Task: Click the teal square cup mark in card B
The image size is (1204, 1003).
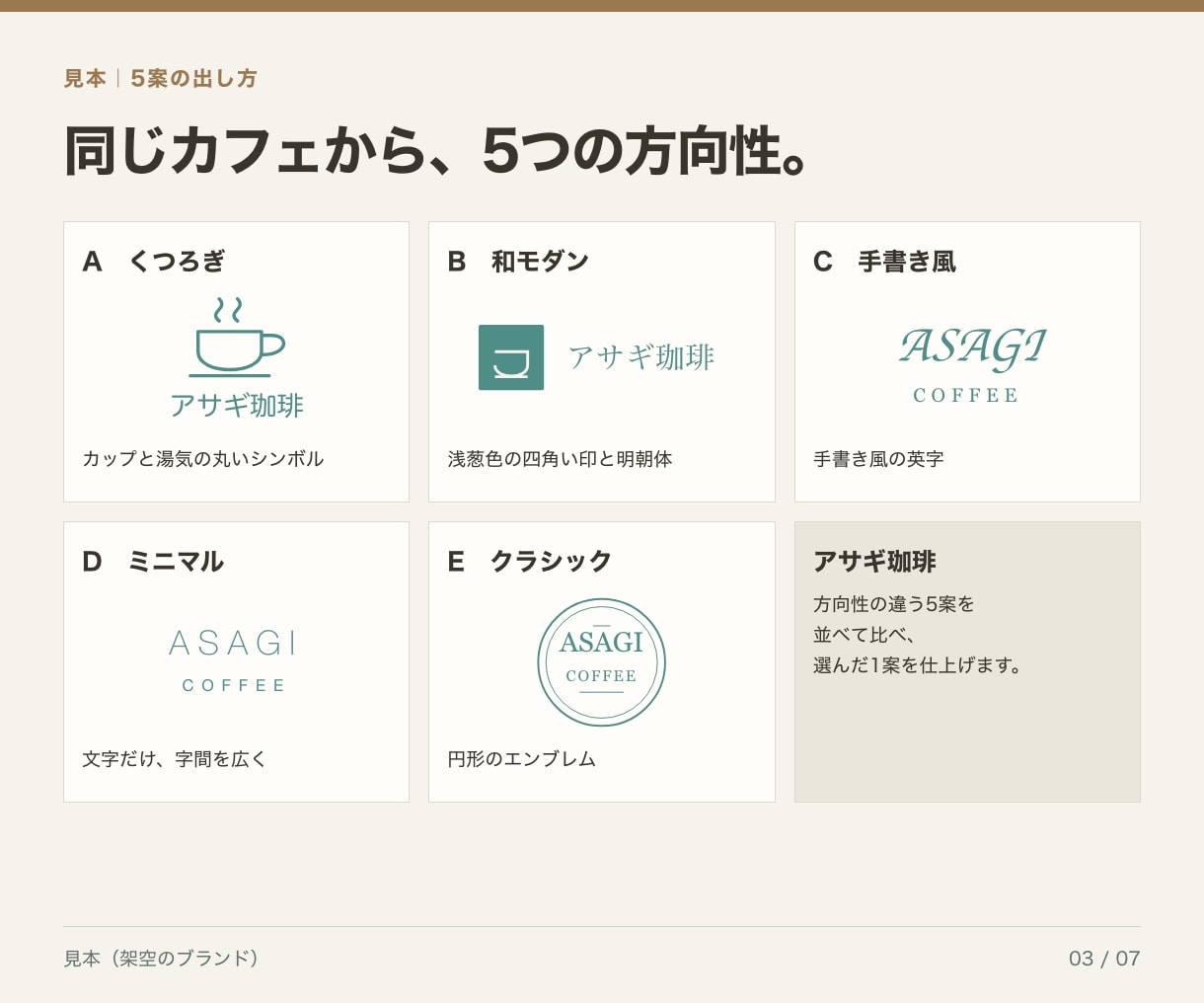Action: pyautogui.click(x=511, y=357)
